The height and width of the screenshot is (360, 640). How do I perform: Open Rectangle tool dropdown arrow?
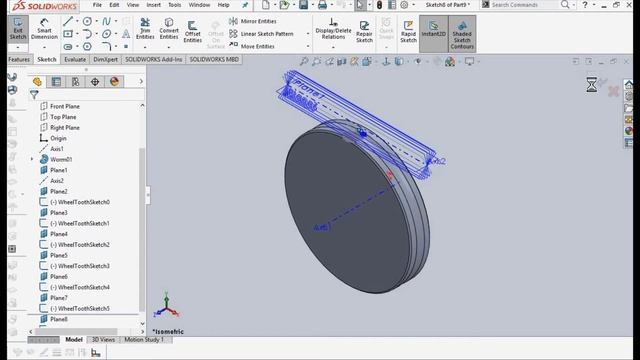point(77,33)
